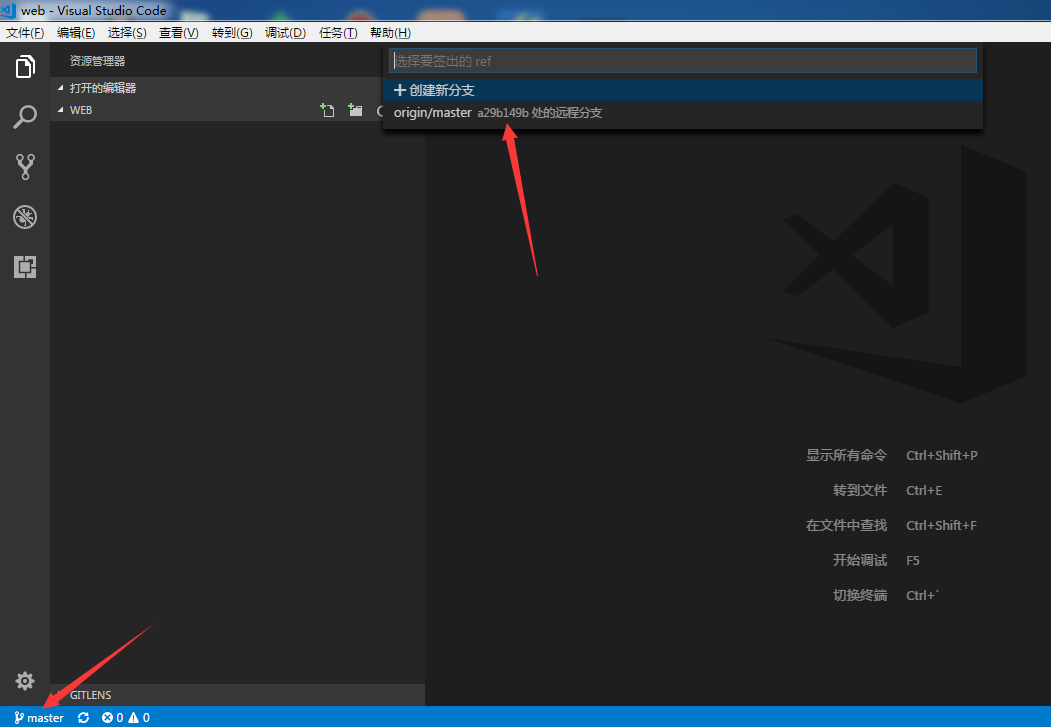Viewport: 1051px width, 727px height.
Task: Open the Extensions view
Action: tap(25, 267)
